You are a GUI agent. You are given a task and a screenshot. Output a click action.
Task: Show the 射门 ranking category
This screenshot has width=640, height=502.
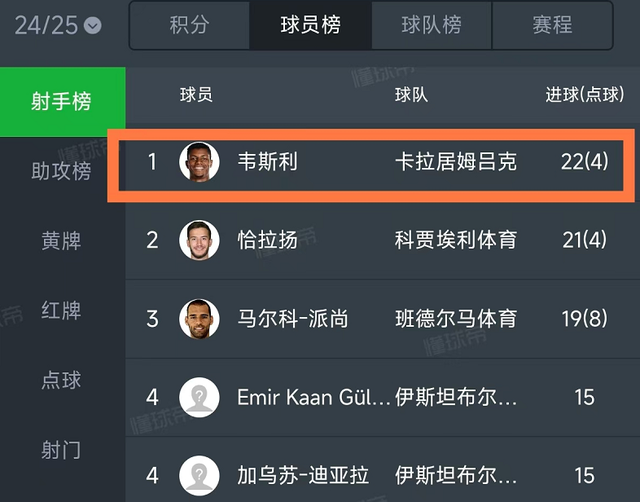click(x=61, y=450)
